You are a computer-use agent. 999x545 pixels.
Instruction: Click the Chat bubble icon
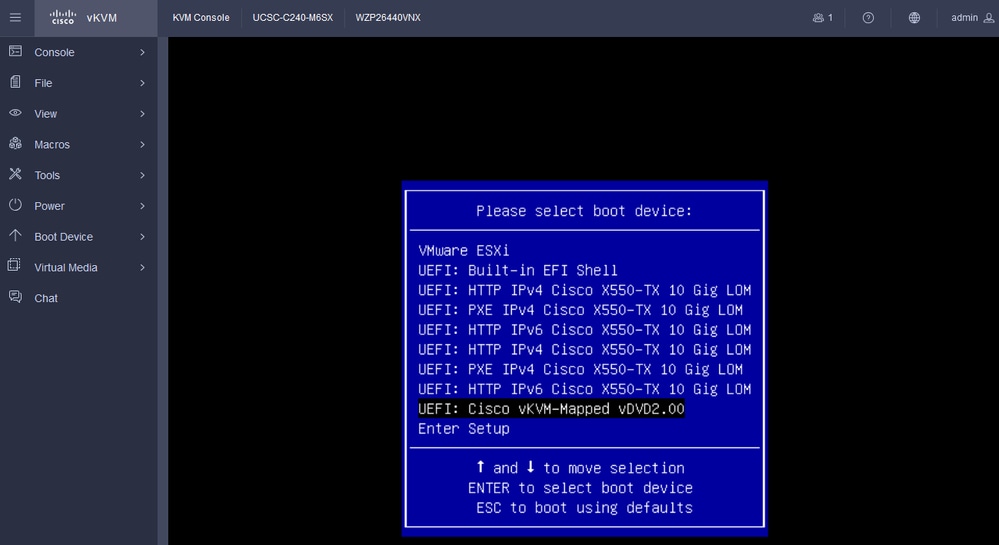[x=15, y=296]
